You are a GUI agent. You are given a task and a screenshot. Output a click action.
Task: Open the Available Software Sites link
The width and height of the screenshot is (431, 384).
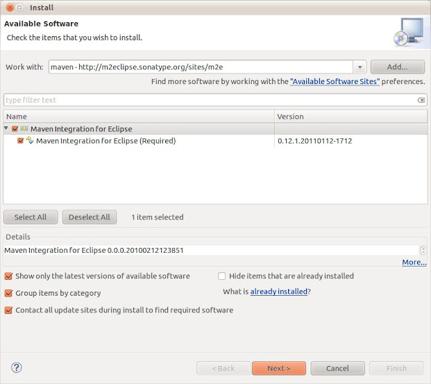(x=335, y=81)
